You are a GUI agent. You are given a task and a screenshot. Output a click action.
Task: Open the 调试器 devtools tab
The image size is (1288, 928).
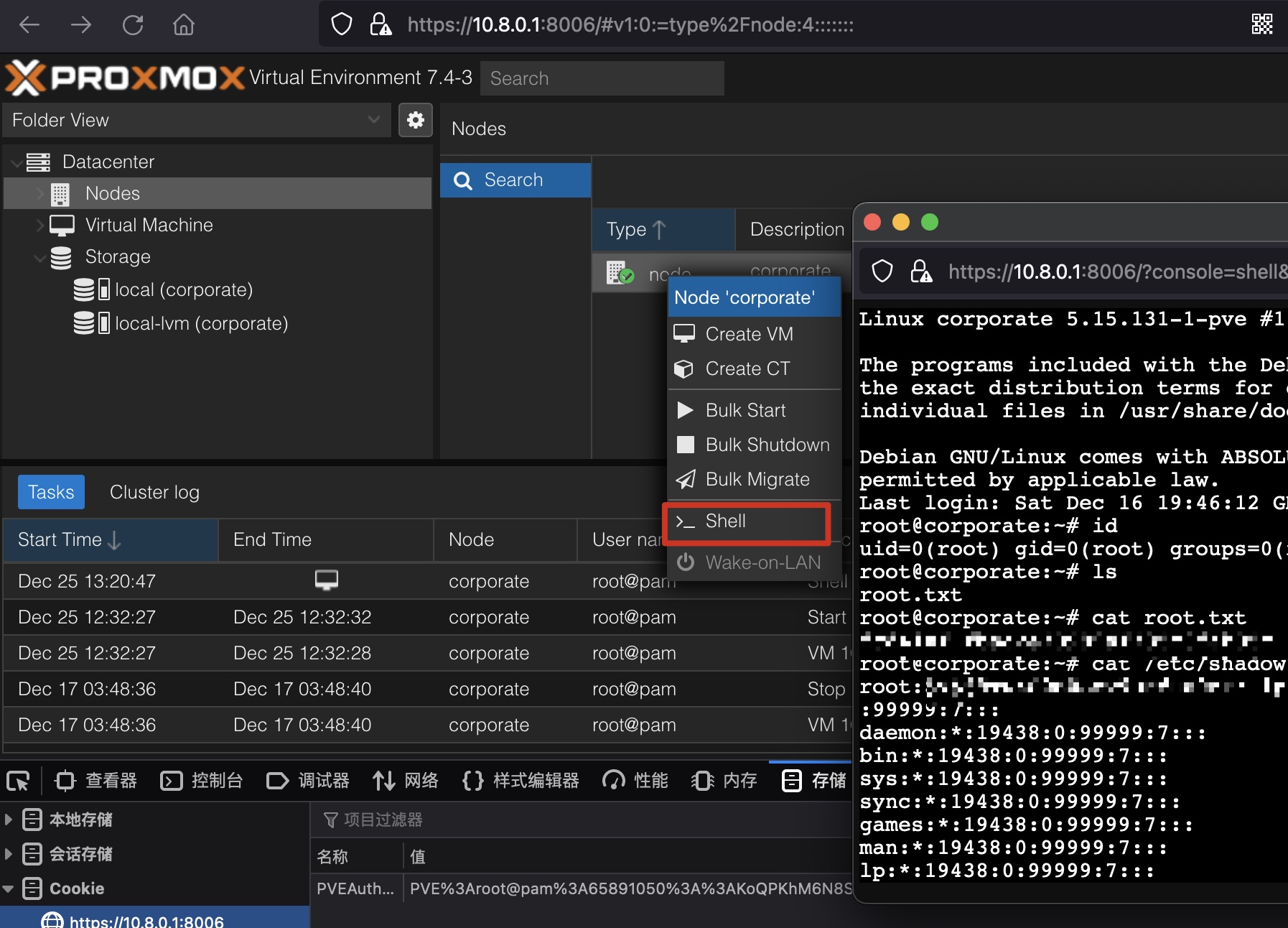[308, 781]
